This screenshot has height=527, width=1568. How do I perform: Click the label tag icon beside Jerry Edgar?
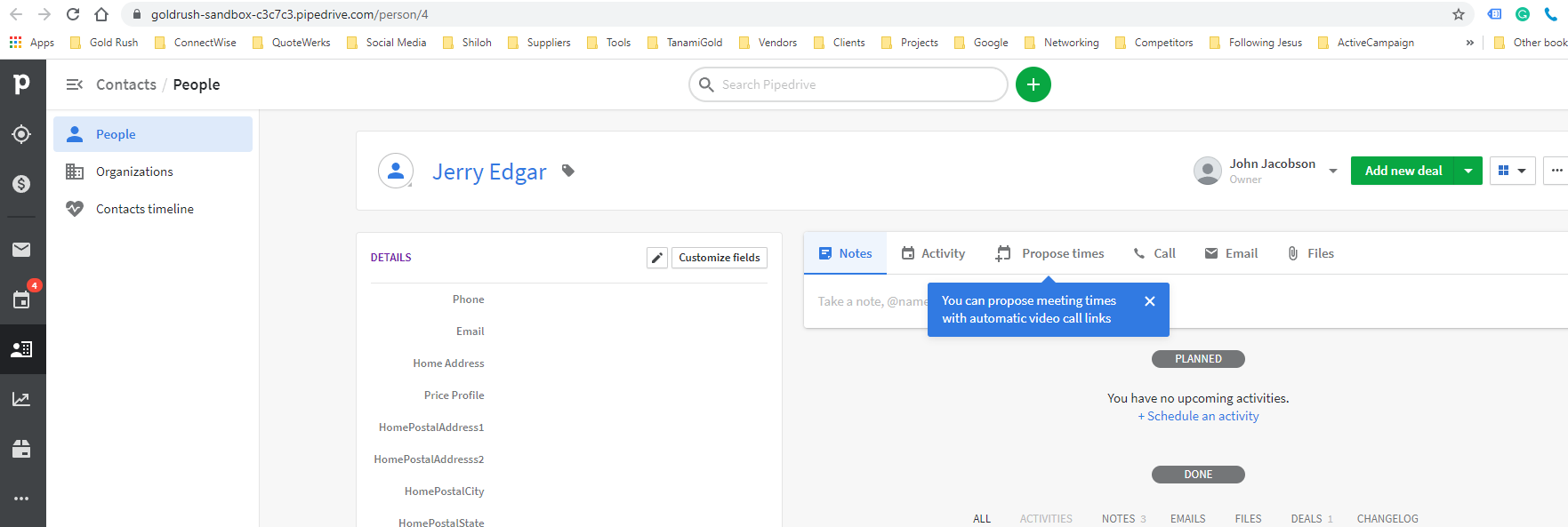point(568,171)
